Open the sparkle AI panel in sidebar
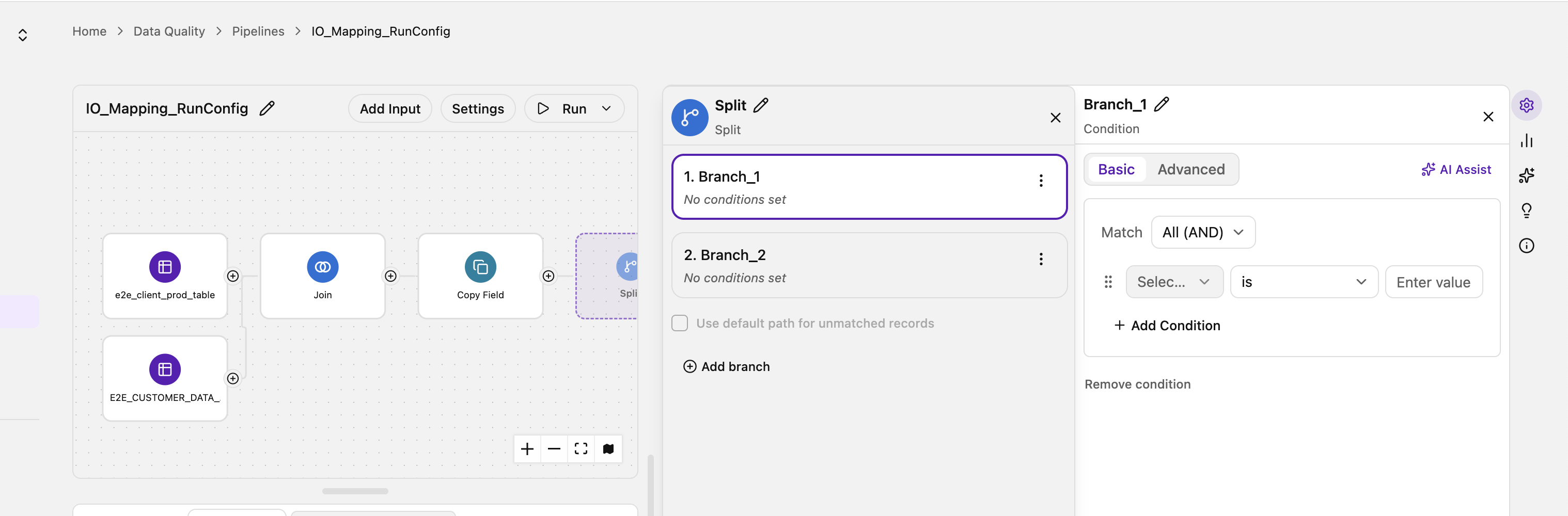 click(x=1527, y=175)
